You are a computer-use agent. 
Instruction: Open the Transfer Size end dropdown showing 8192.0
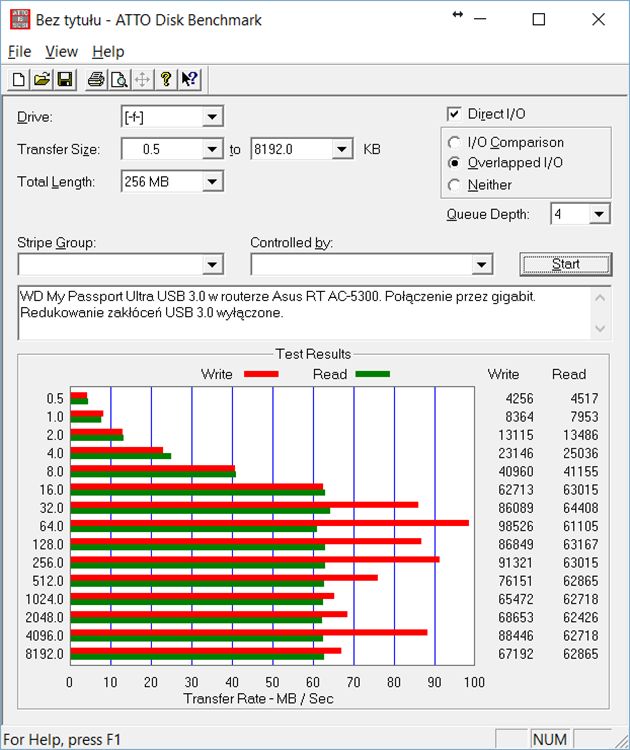point(342,149)
